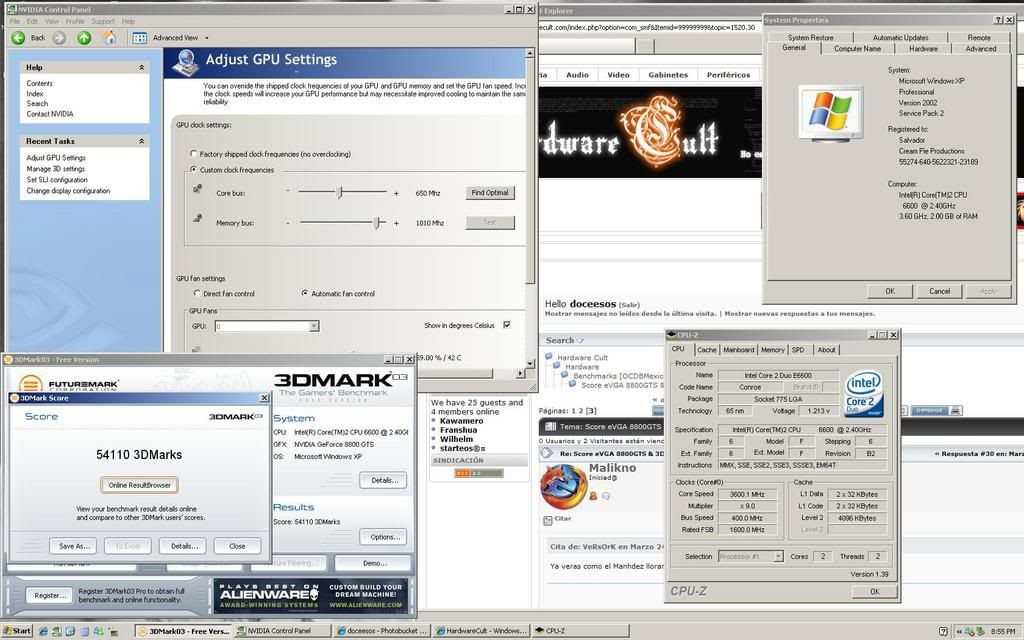Click the green Back arrow icon
The height and width of the screenshot is (640, 1024).
tap(18, 38)
